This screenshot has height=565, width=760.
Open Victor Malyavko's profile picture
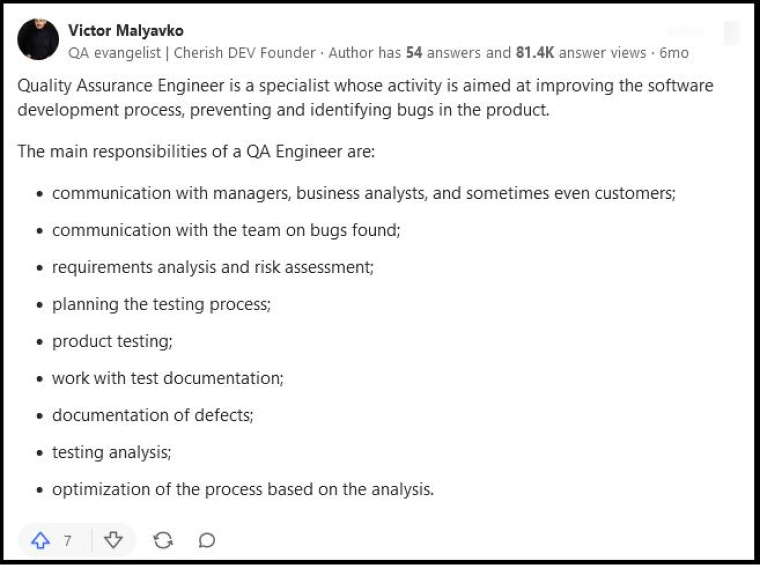coord(38,39)
